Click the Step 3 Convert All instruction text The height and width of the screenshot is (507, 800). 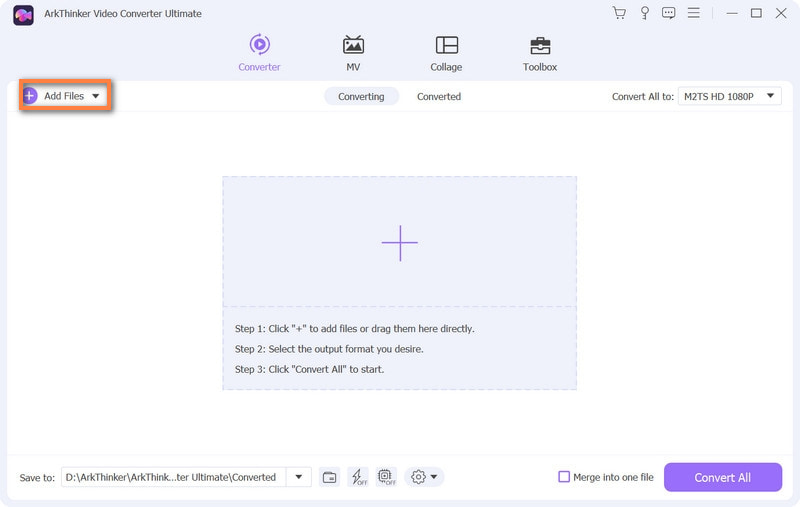point(309,369)
